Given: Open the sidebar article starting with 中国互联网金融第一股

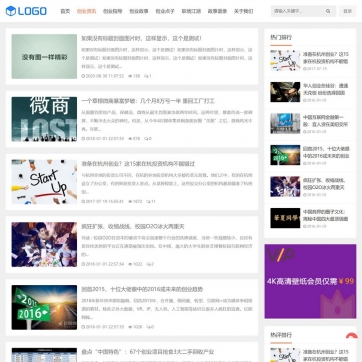Looking at the screenshot, I should point(325,121).
